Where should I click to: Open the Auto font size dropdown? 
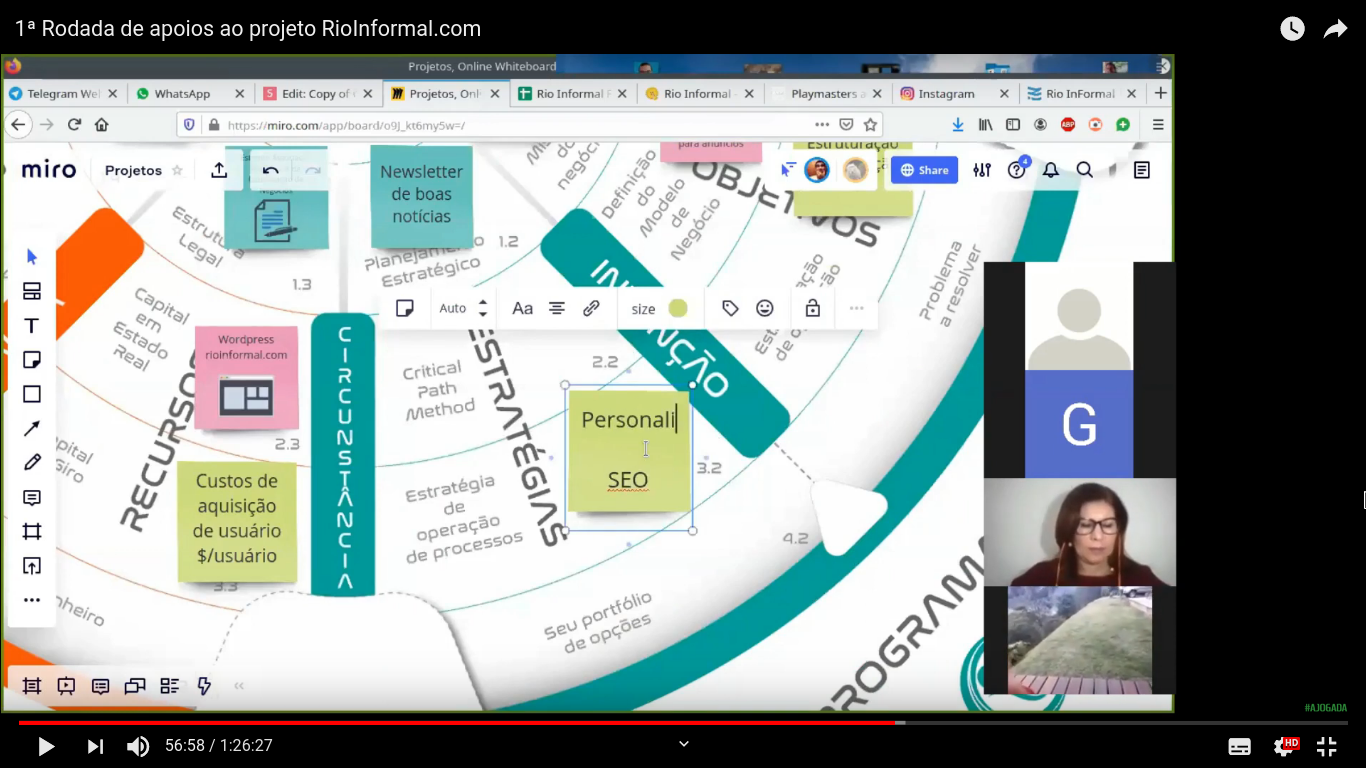coord(453,308)
